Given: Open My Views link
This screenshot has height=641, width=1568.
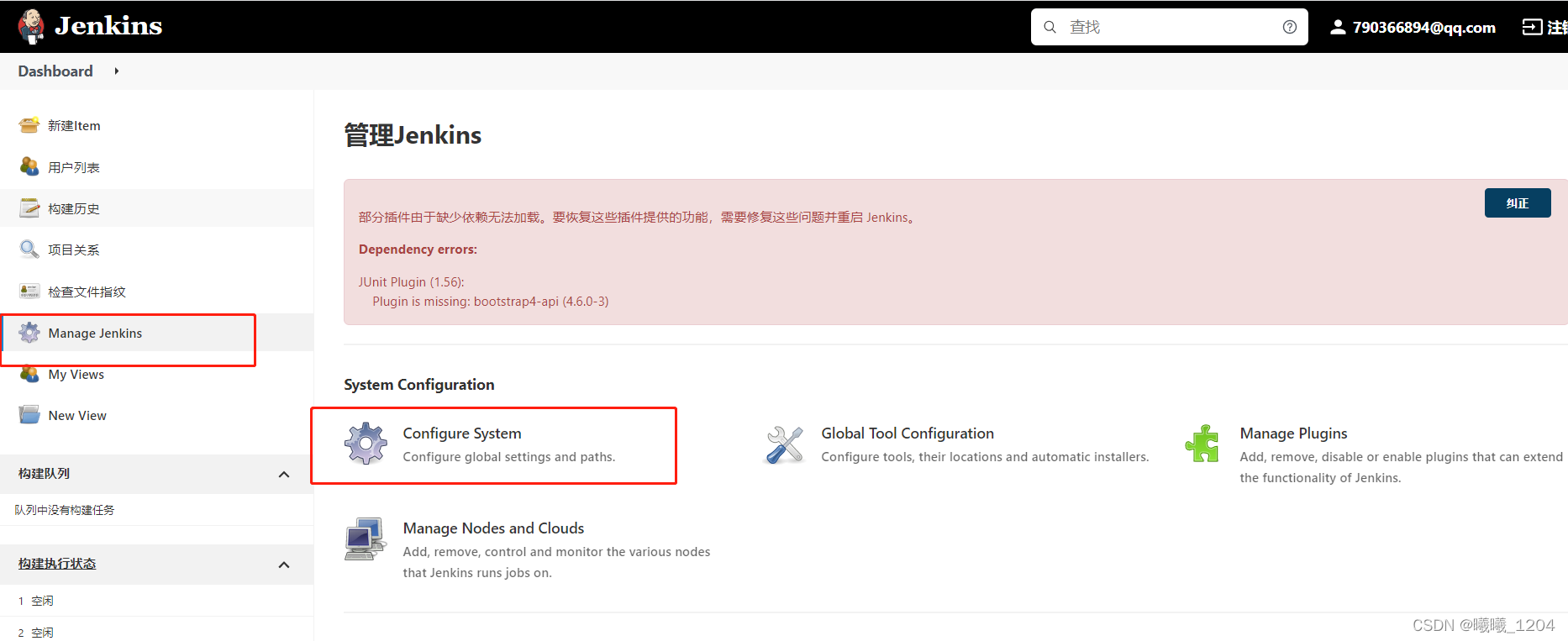Looking at the screenshot, I should coord(76,375).
